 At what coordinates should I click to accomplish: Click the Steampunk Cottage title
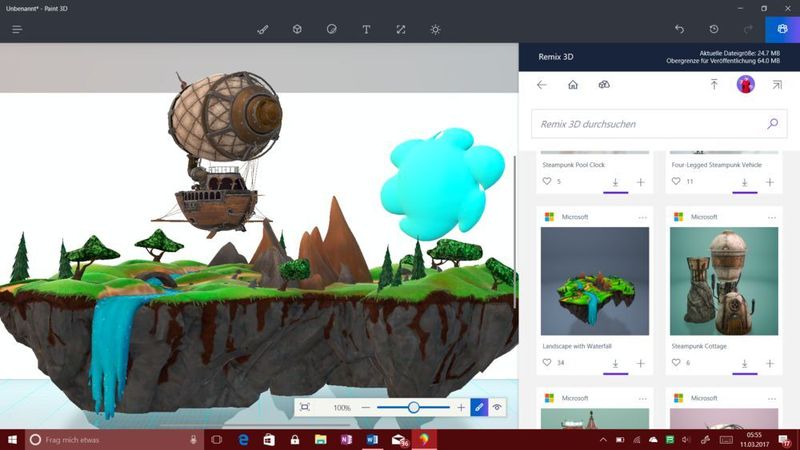pos(699,346)
